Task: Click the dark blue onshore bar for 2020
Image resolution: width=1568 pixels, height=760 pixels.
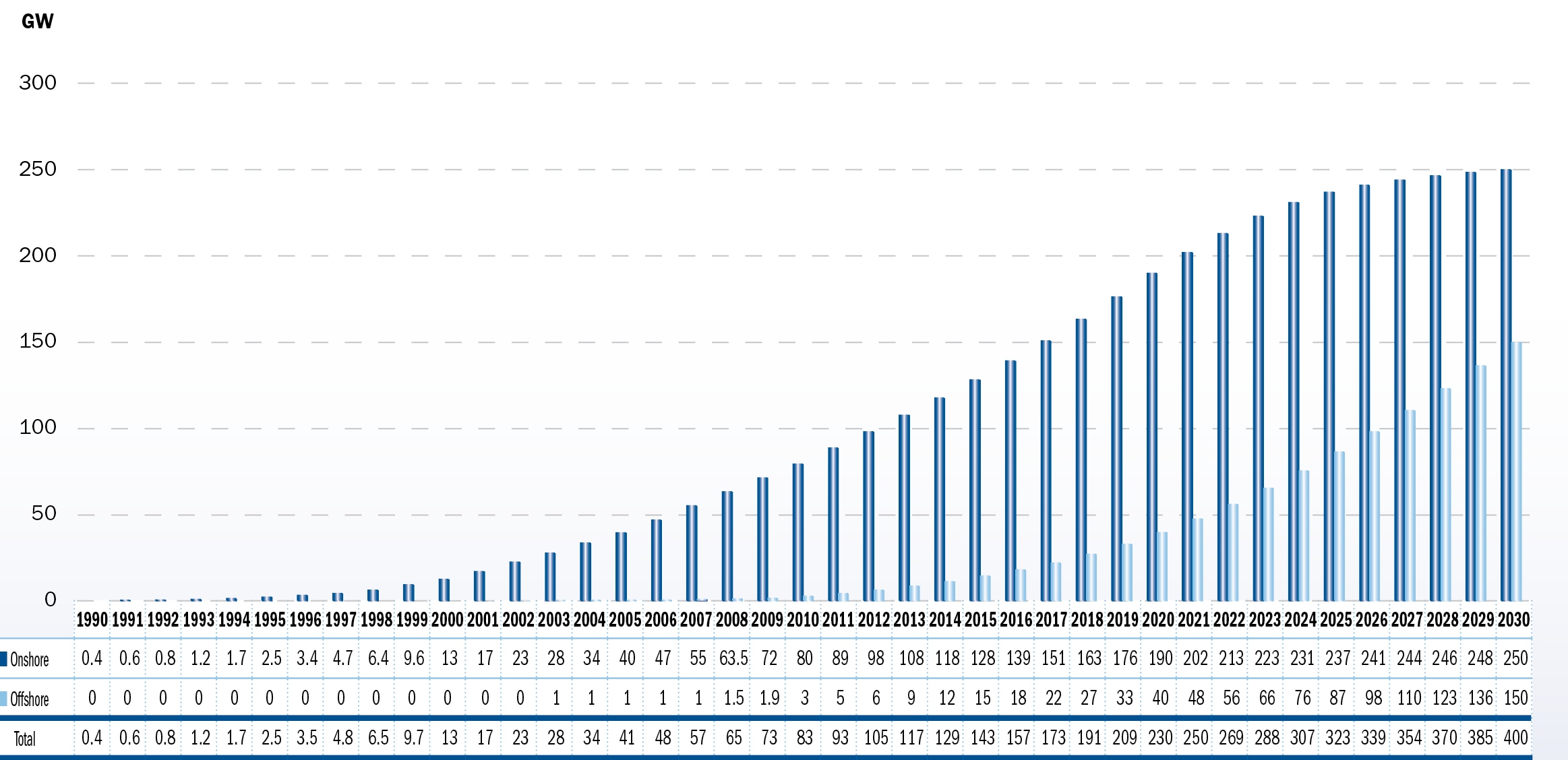Action: 1152,437
